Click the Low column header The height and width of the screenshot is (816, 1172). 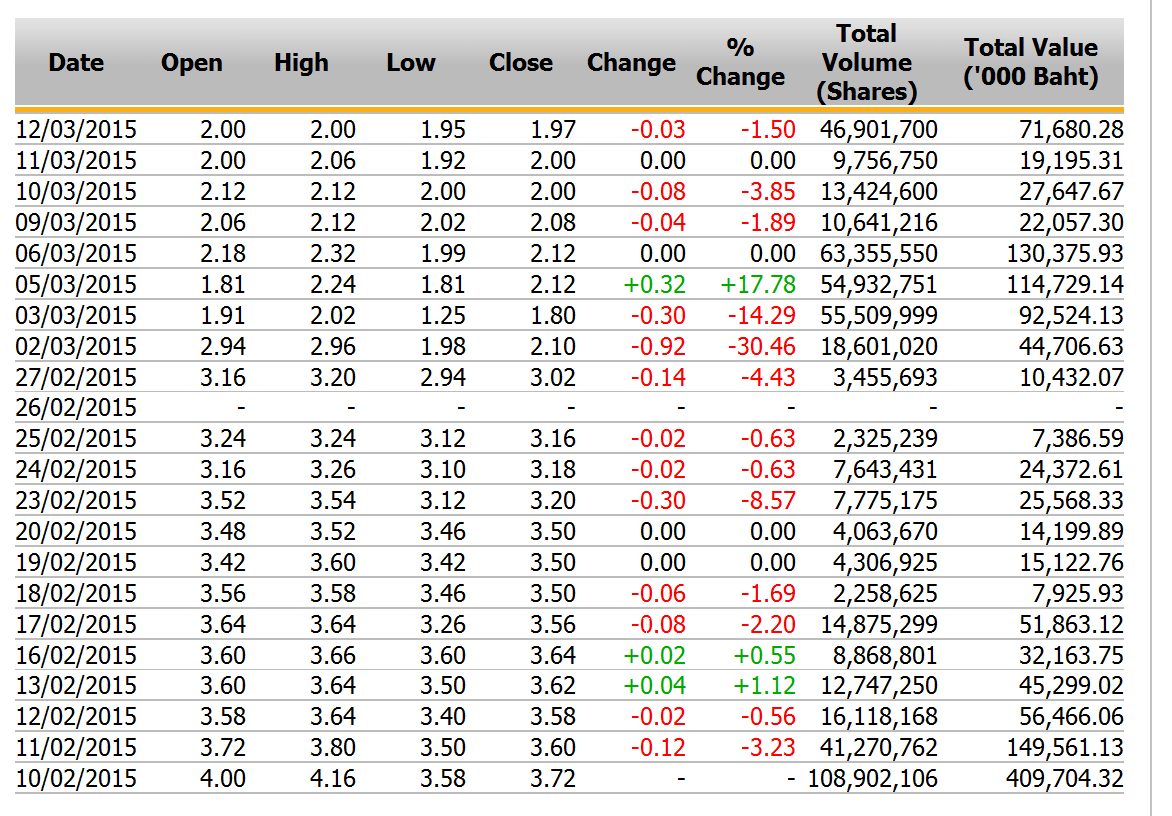pyautogui.click(x=411, y=62)
